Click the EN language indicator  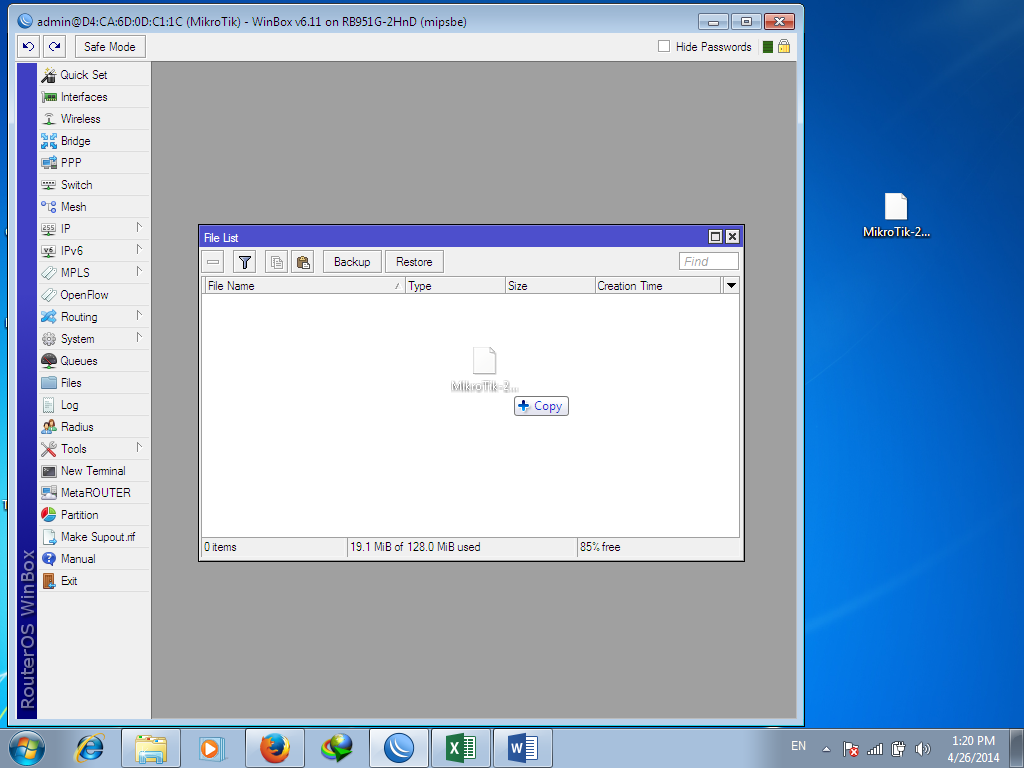pyautogui.click(x=799, y=746)
